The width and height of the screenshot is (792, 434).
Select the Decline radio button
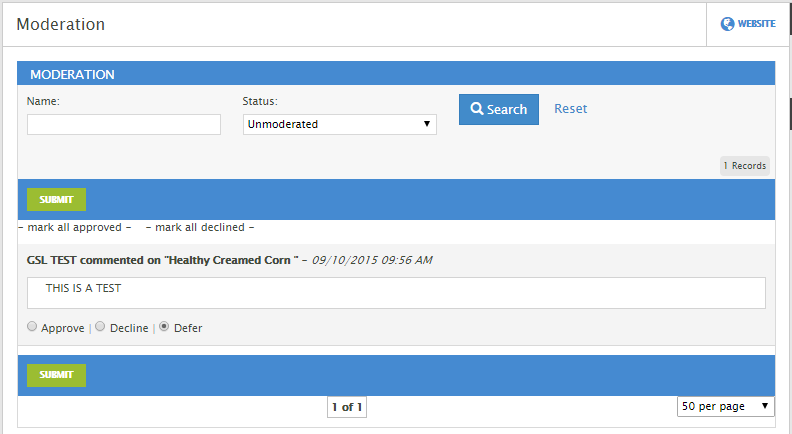click(x=100, y=326)
